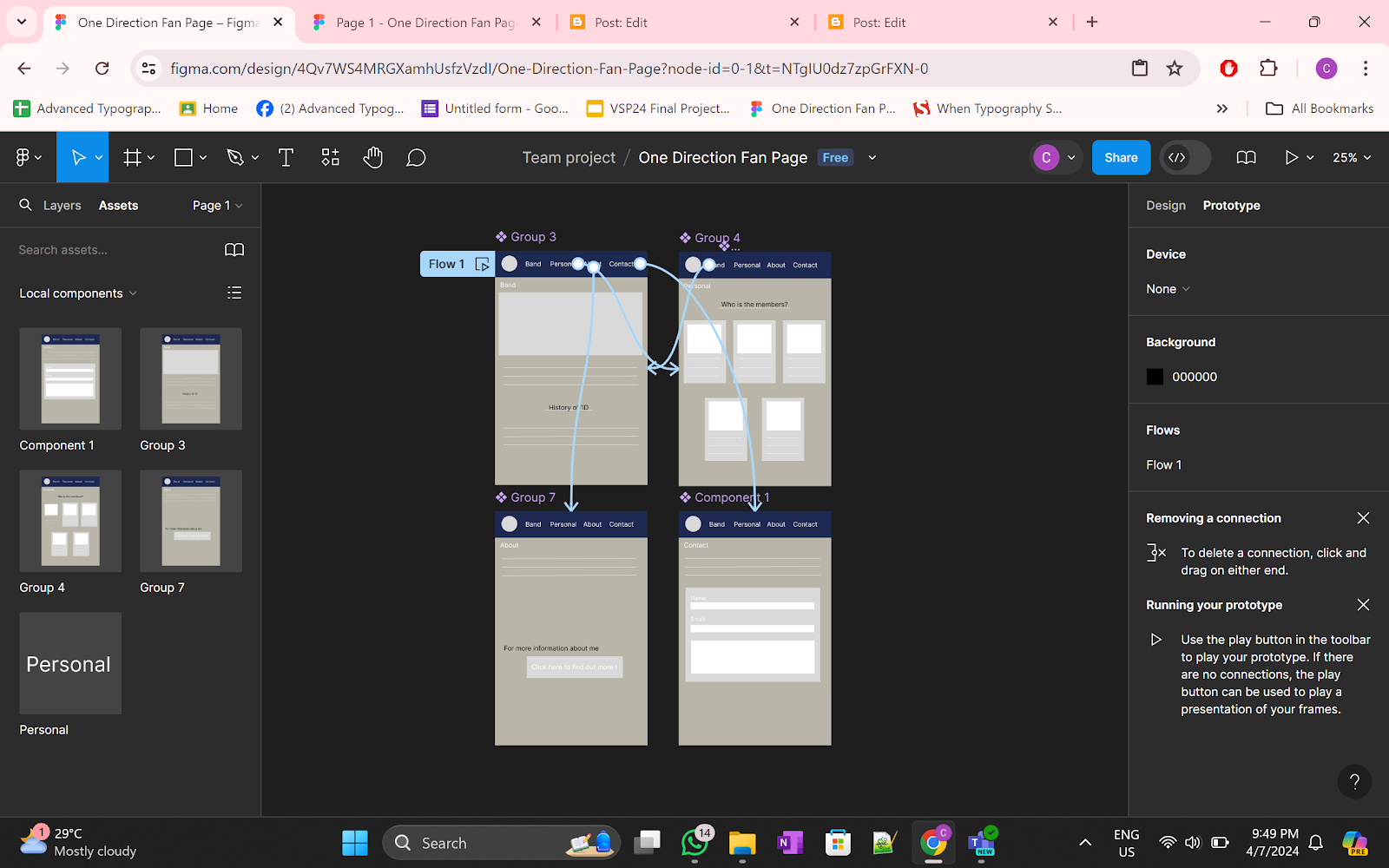The width and height of the screenshot is (1389, 868).
Task: Select the Hand tool
Action: click(373, 157)
